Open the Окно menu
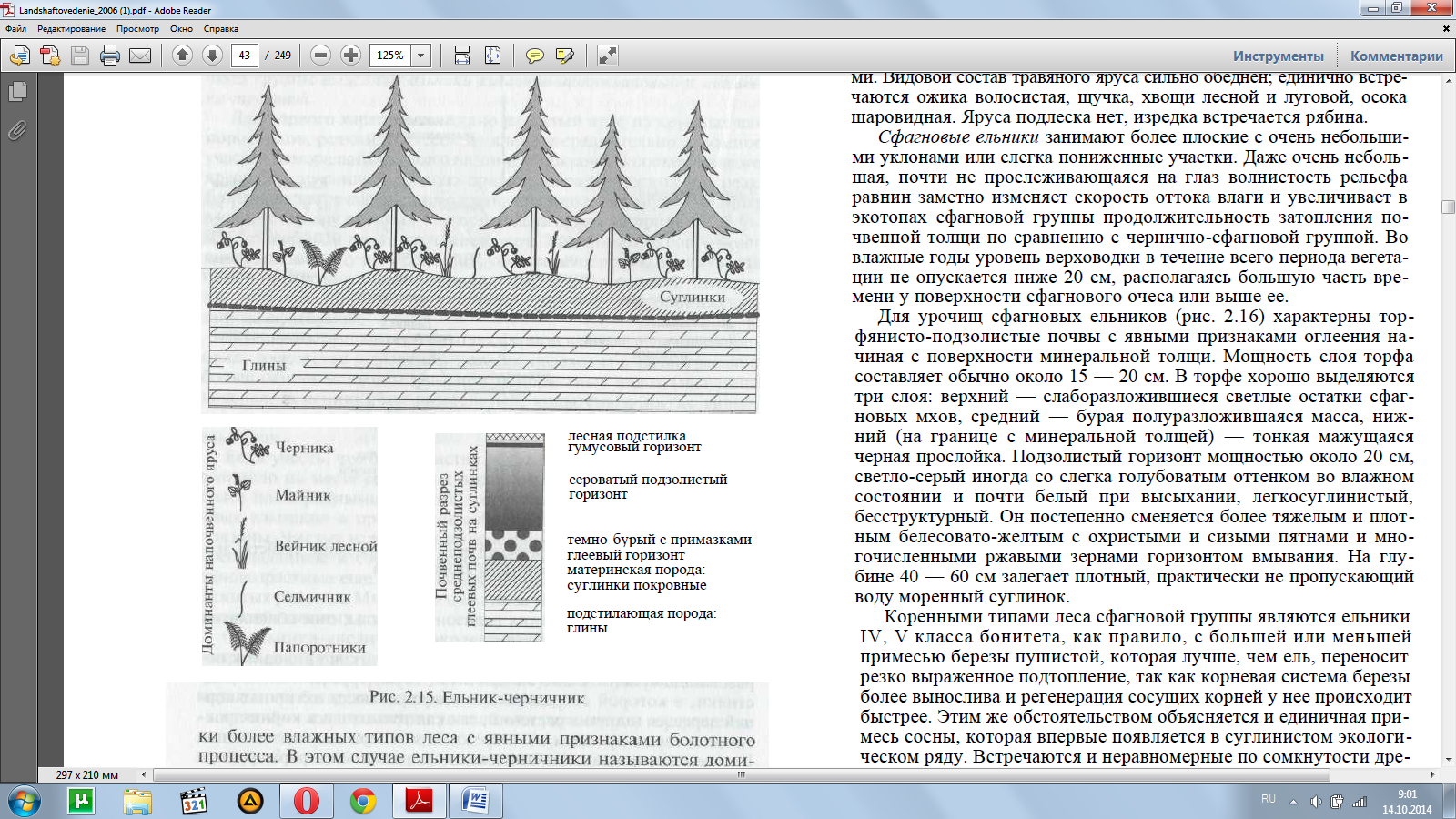1456x819 pixels. pos(181,29)
